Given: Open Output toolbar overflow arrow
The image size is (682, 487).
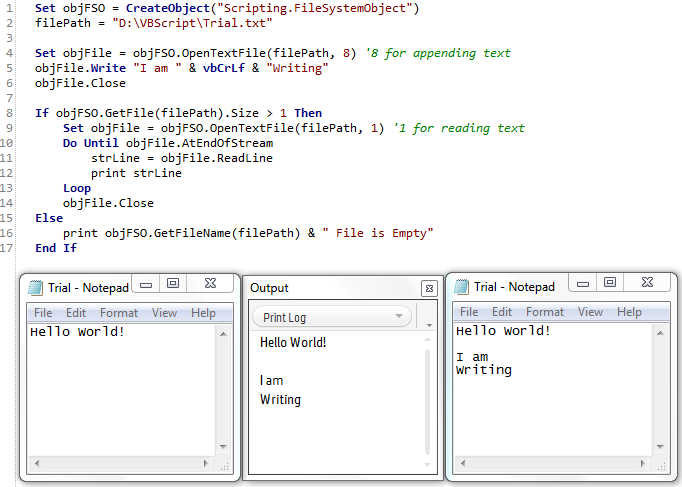Looking at the screenshot, I should [x=429, y=325].
